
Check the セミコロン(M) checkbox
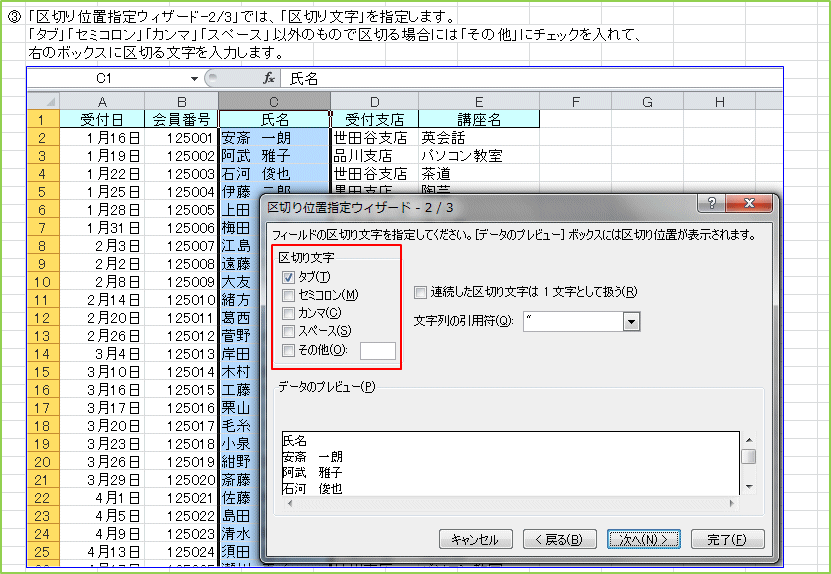coord(288,295)
